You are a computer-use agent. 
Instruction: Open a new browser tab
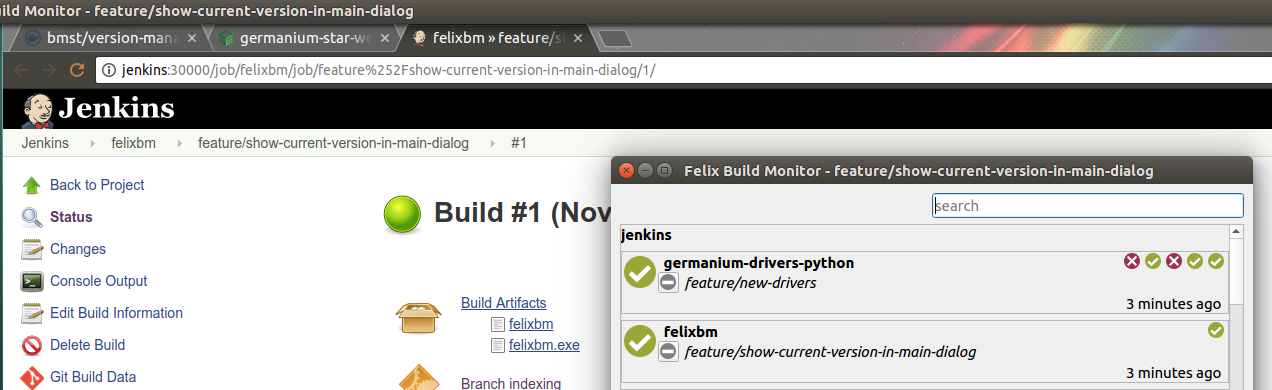[x=614, y=39]
